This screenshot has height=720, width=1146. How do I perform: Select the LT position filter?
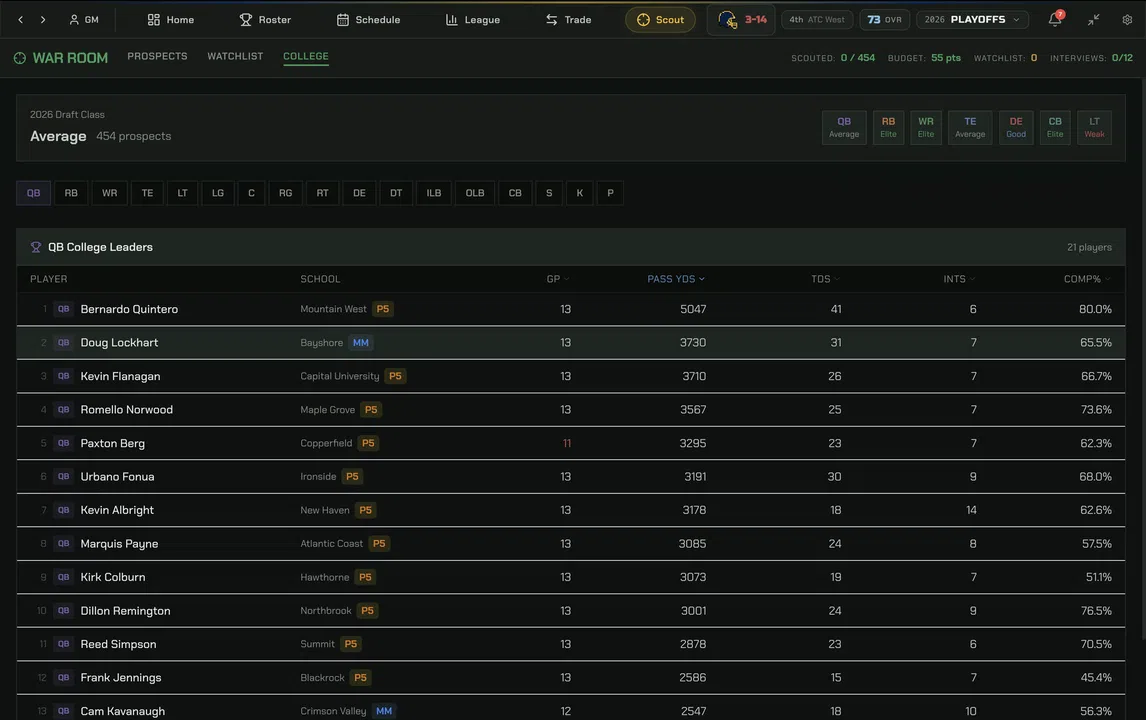click(183, 193)
